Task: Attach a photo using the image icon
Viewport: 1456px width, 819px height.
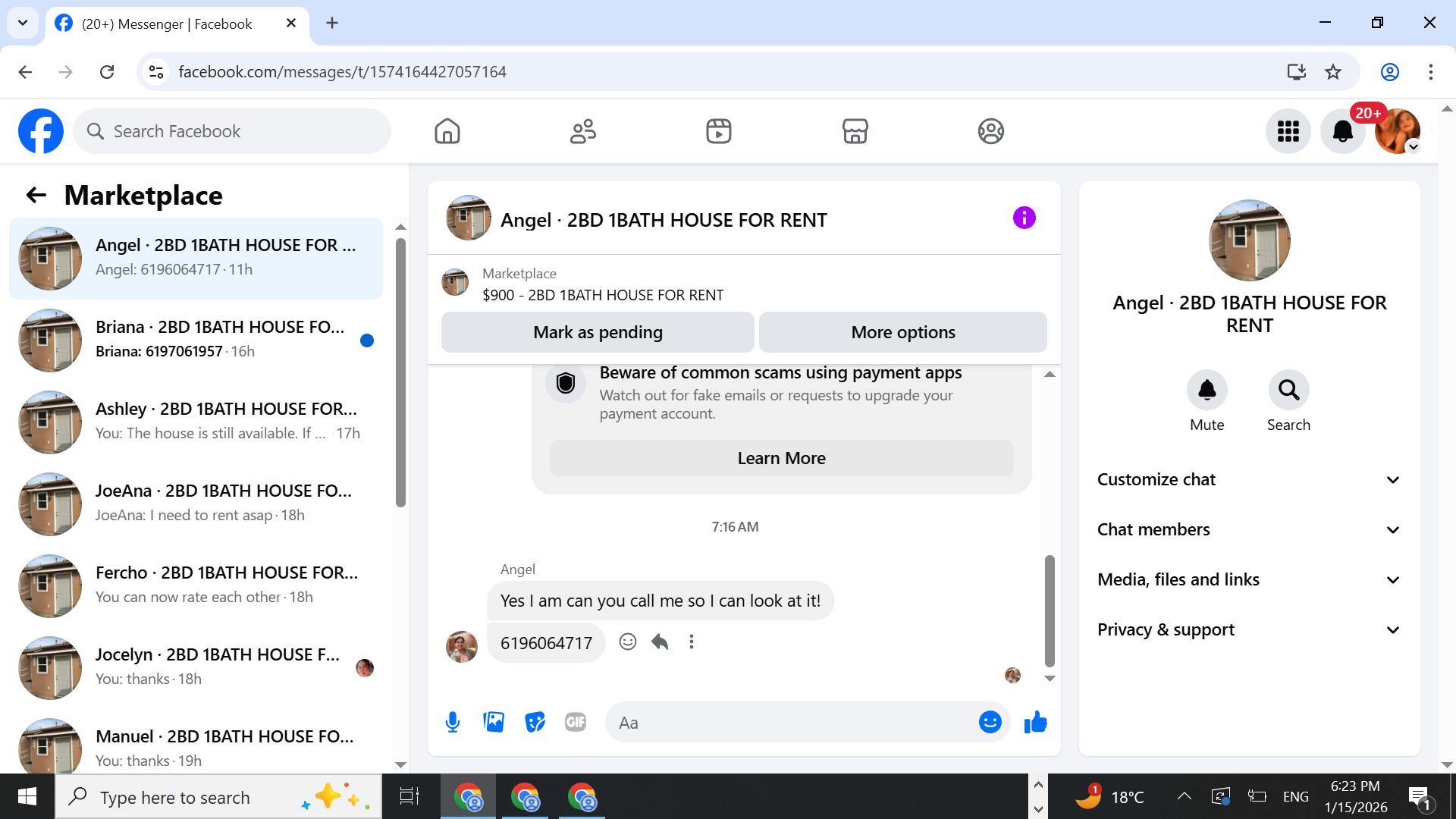Action: click(x=494, y=722)
